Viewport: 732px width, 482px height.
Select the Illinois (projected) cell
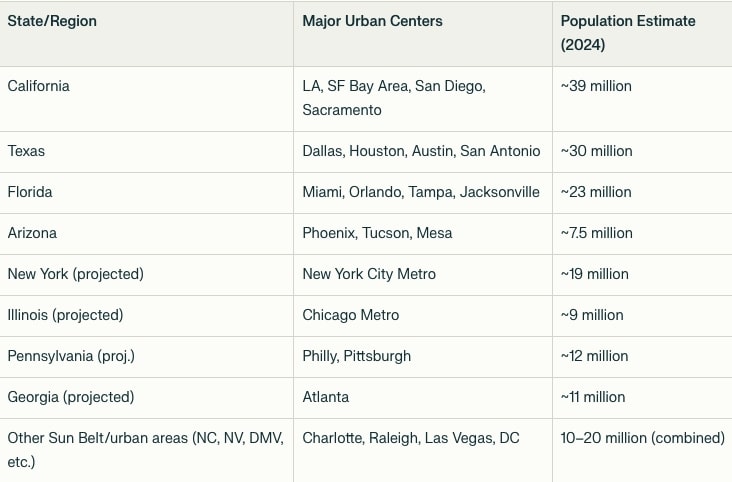click(65, 315)
